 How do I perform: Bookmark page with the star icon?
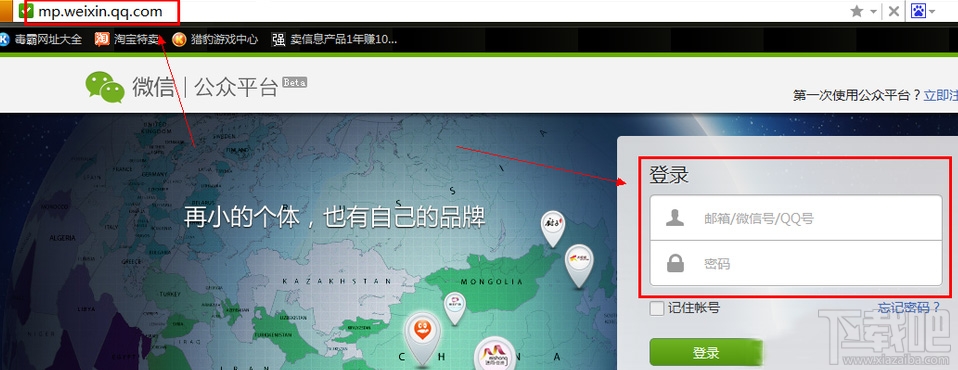pos(857,11)
